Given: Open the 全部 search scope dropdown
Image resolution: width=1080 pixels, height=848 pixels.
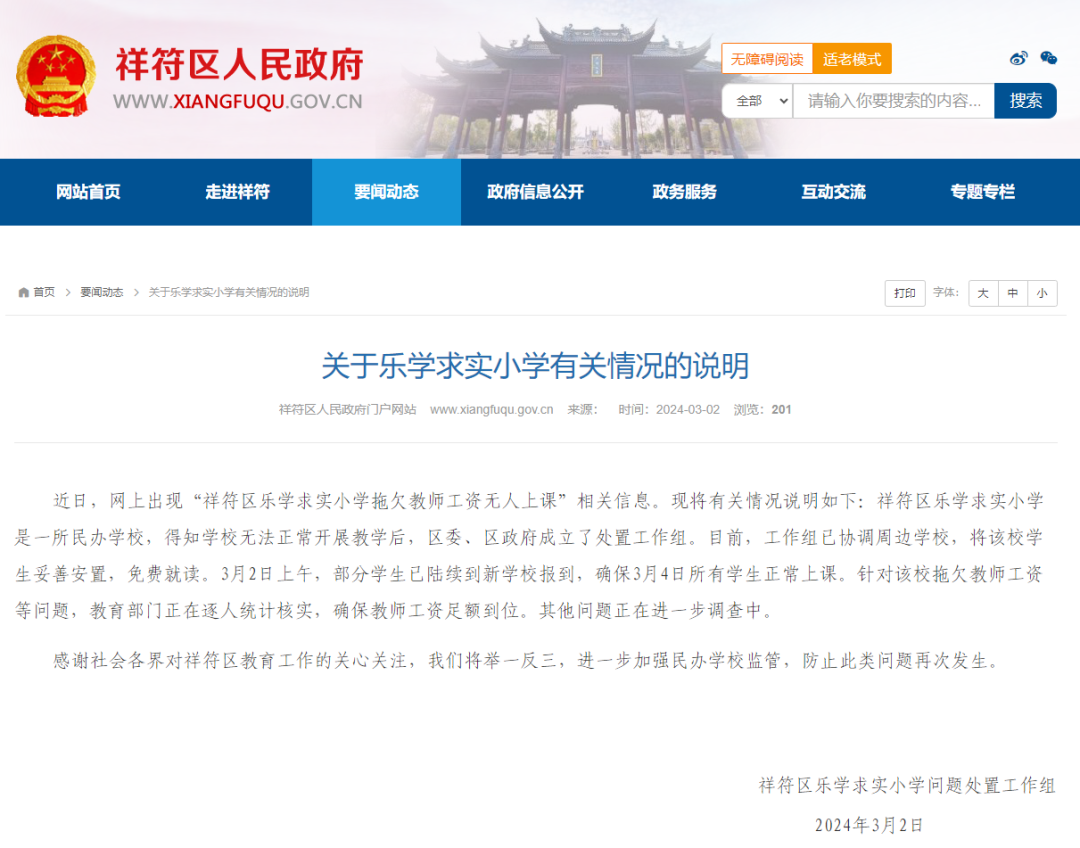Looking at the screenshot, I should (757, 101).
